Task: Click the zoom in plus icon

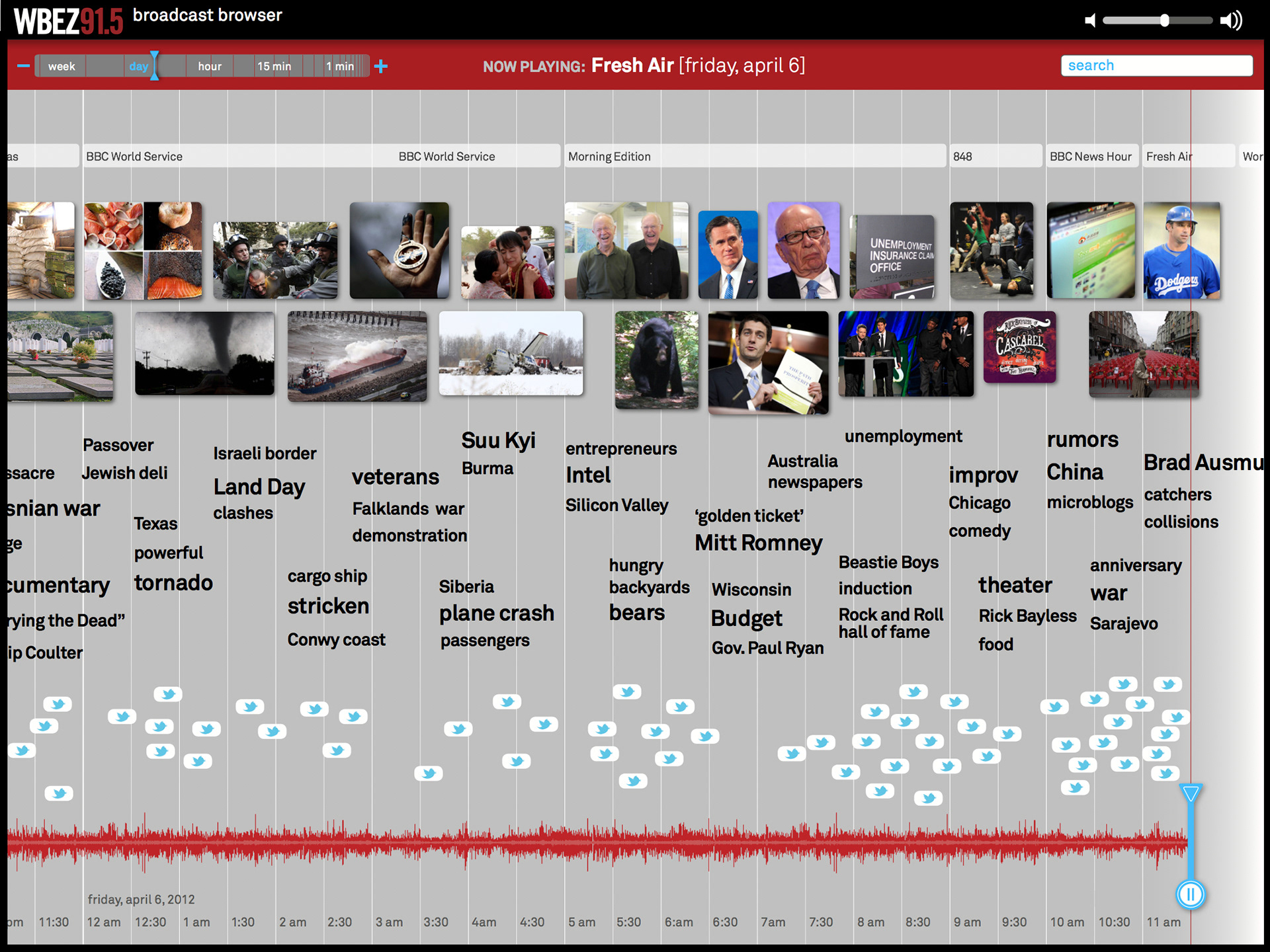Action: pos(381,66)
